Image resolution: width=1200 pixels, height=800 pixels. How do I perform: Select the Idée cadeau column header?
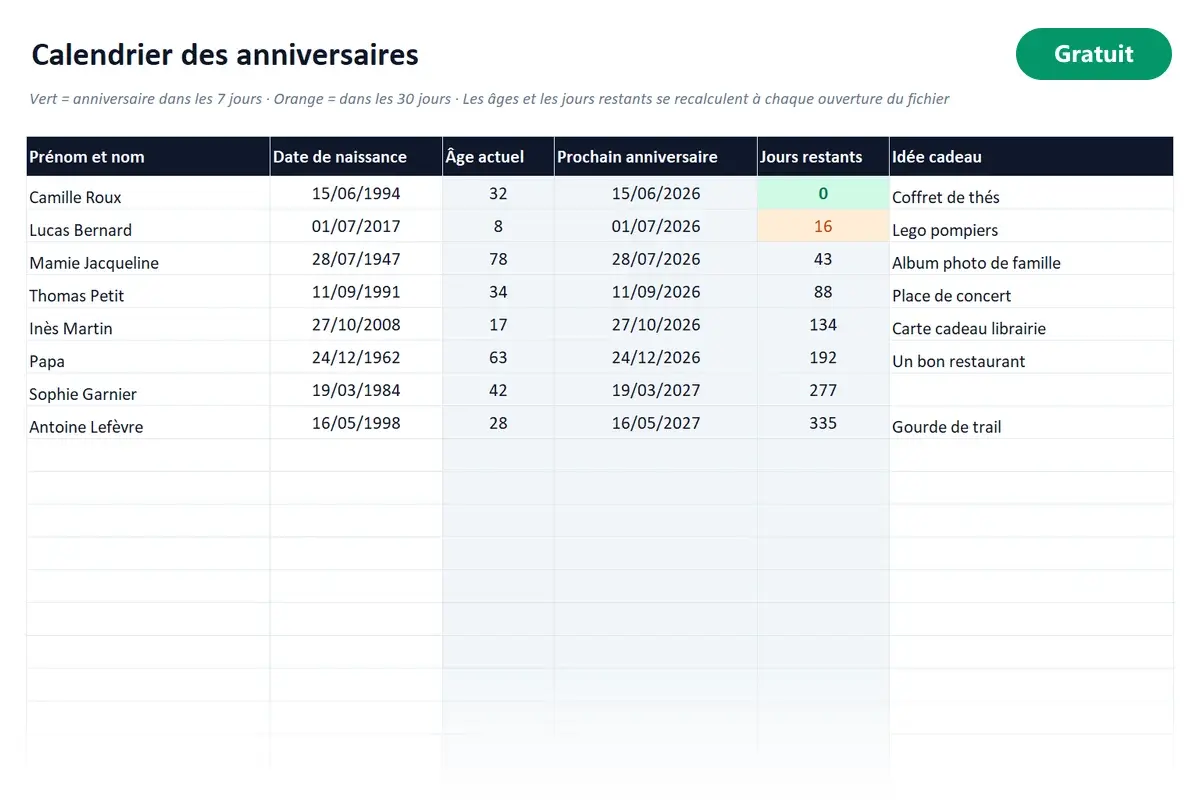pyautogui.click(x=1031, y=157)
